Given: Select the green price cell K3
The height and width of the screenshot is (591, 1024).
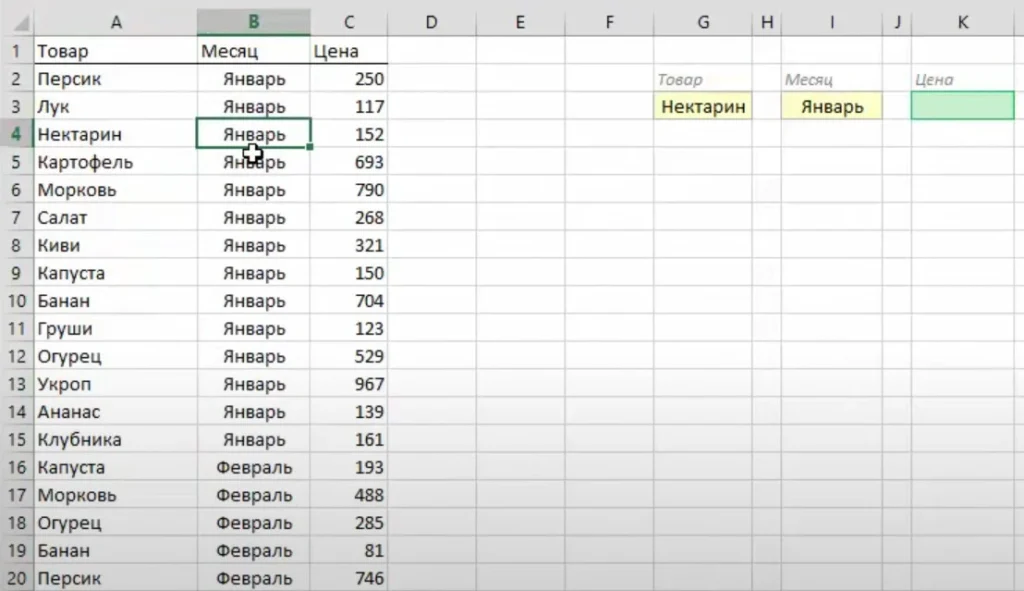Looking at the screenshot, I should pos(962,106).
